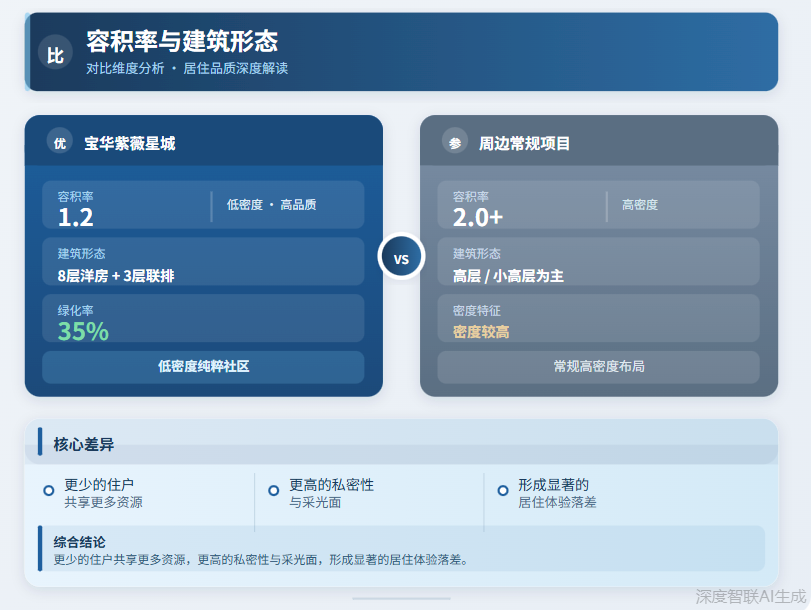
Task: Click bullet circle next to 更少的住户
Action: pos(49,490)
